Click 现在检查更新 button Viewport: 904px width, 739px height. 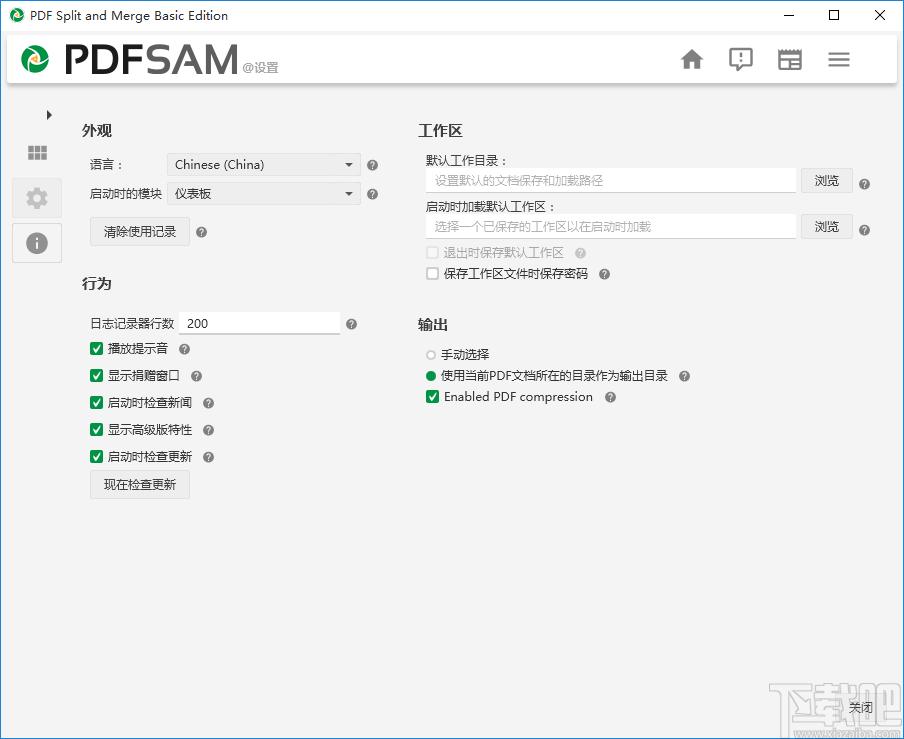point(140,485)
